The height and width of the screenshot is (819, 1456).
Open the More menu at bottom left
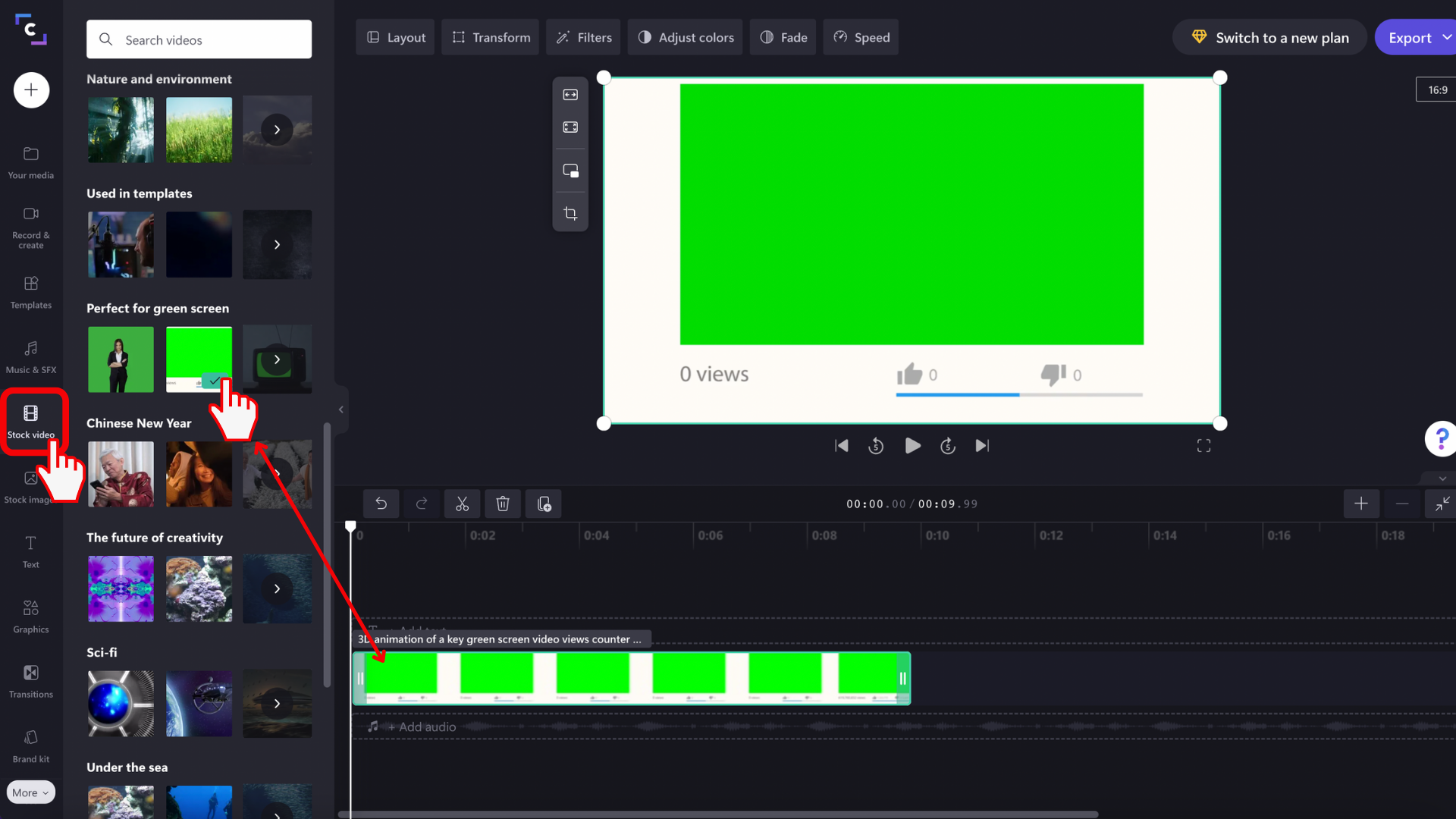pyautogui.click(x=30, y=792)
